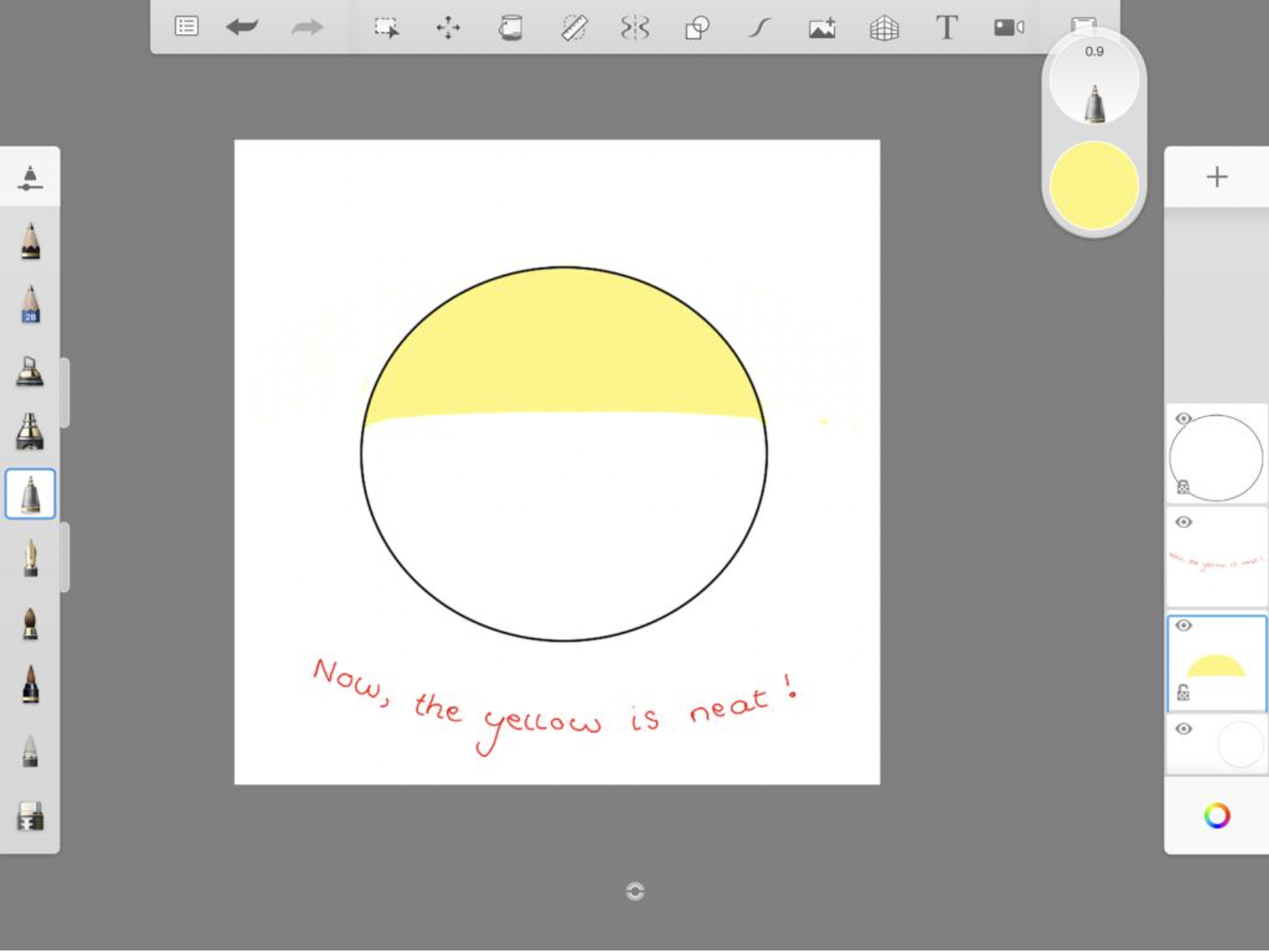The image size is (1269, 952).
Task: Select the Flood Fill bucket tool
Action: click(511, 28)
